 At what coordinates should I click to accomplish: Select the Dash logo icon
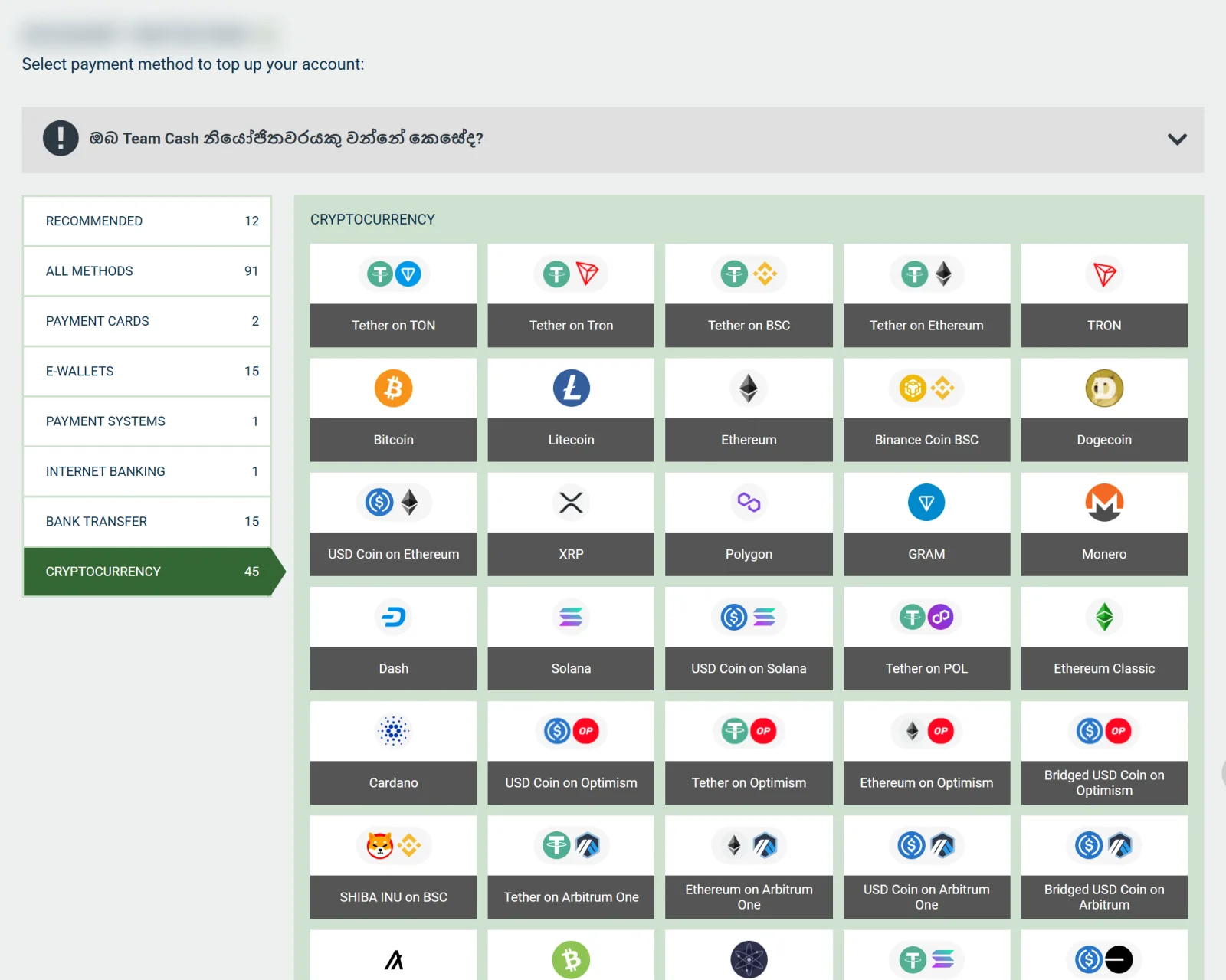click(393, 617)
